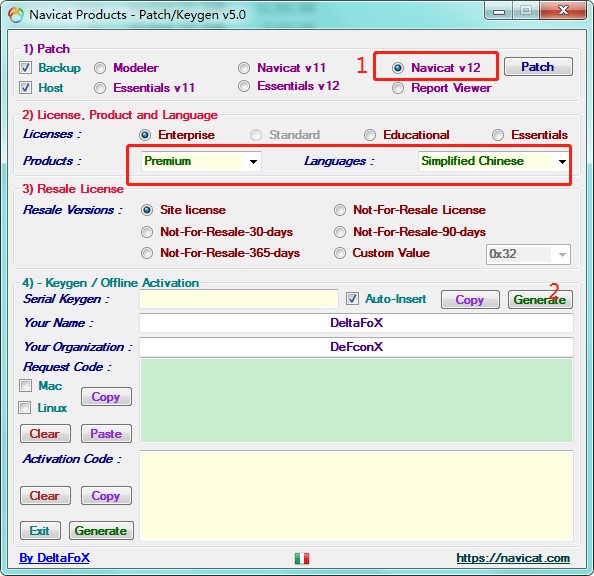Select Not-For-Resale-365-days option
The image size is (594, 576).
(x=147, y=253)
